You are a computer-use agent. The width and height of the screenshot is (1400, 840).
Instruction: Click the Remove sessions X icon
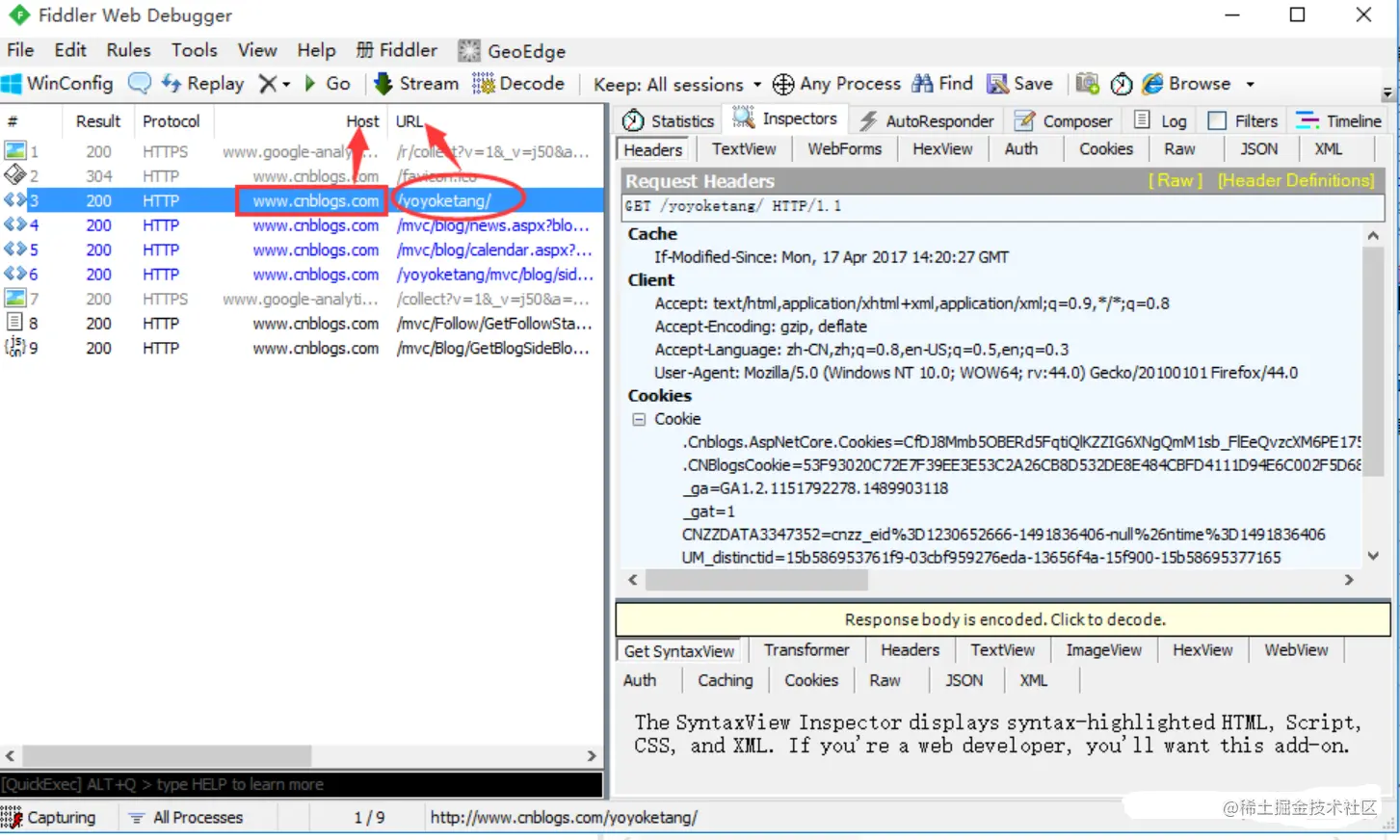pyautogui.click(x=268, y=84)
